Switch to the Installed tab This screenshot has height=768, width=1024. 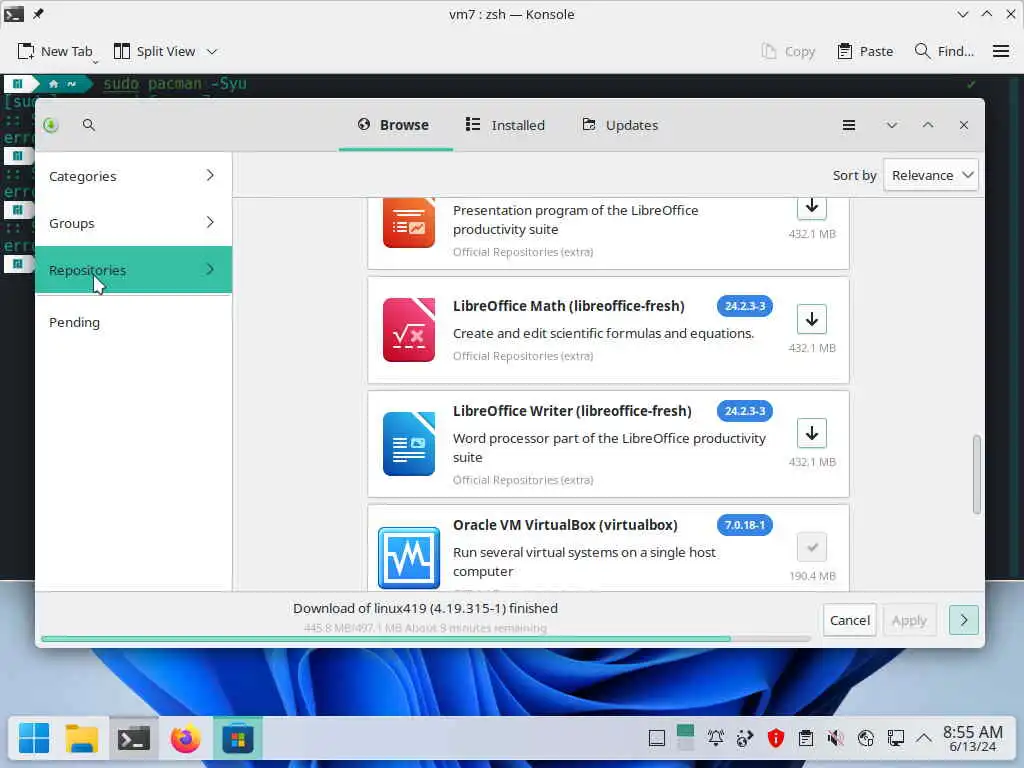[x=505, y=125]
